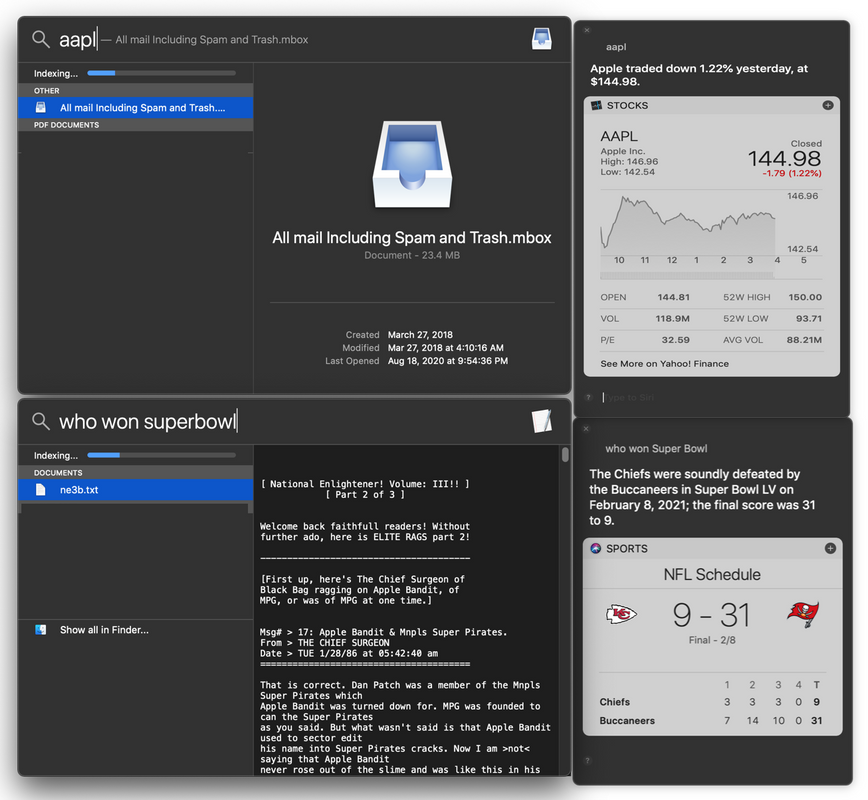This screenshot has height=800, width=868.
Task: Click the OPEN value 144.81
Action: coord(673,297)
